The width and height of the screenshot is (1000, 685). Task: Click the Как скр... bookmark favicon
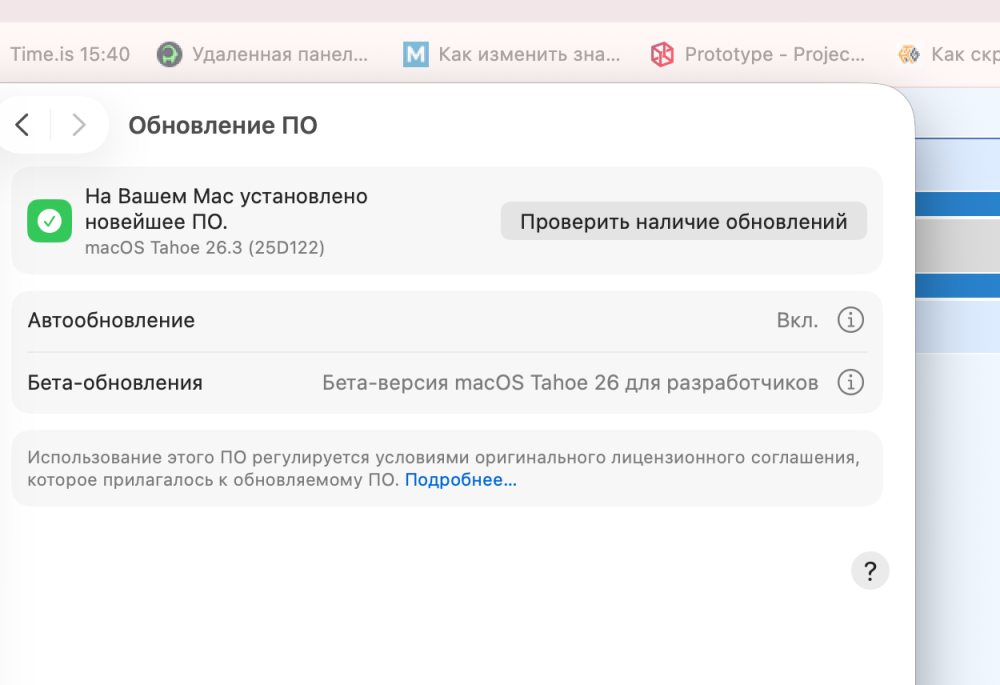point(909,54)
